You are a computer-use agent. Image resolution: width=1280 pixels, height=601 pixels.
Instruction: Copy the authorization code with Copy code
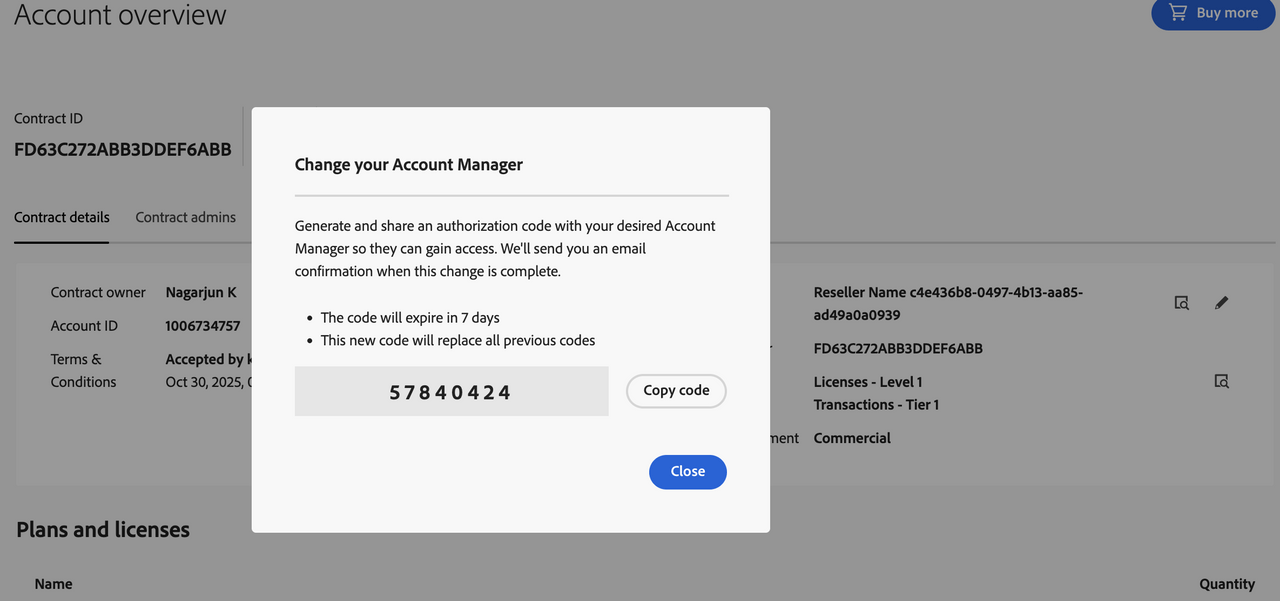pyautogui.click(x=676, y=391)
